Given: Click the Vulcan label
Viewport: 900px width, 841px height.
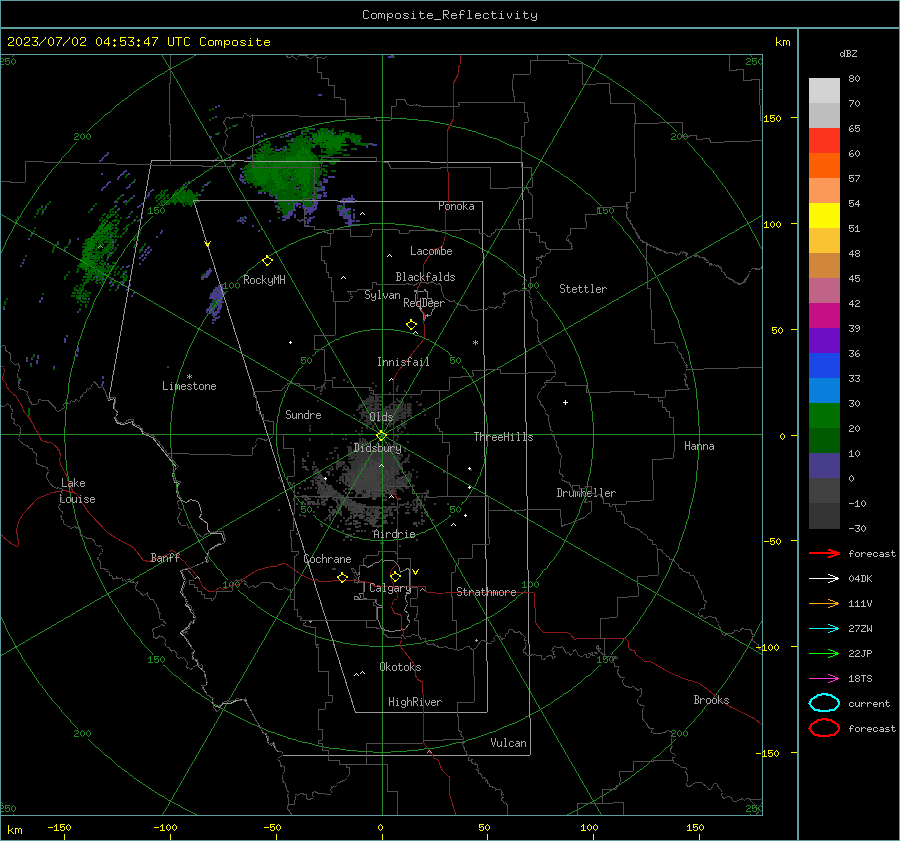Looking at the screenshot, I should 508,743.
